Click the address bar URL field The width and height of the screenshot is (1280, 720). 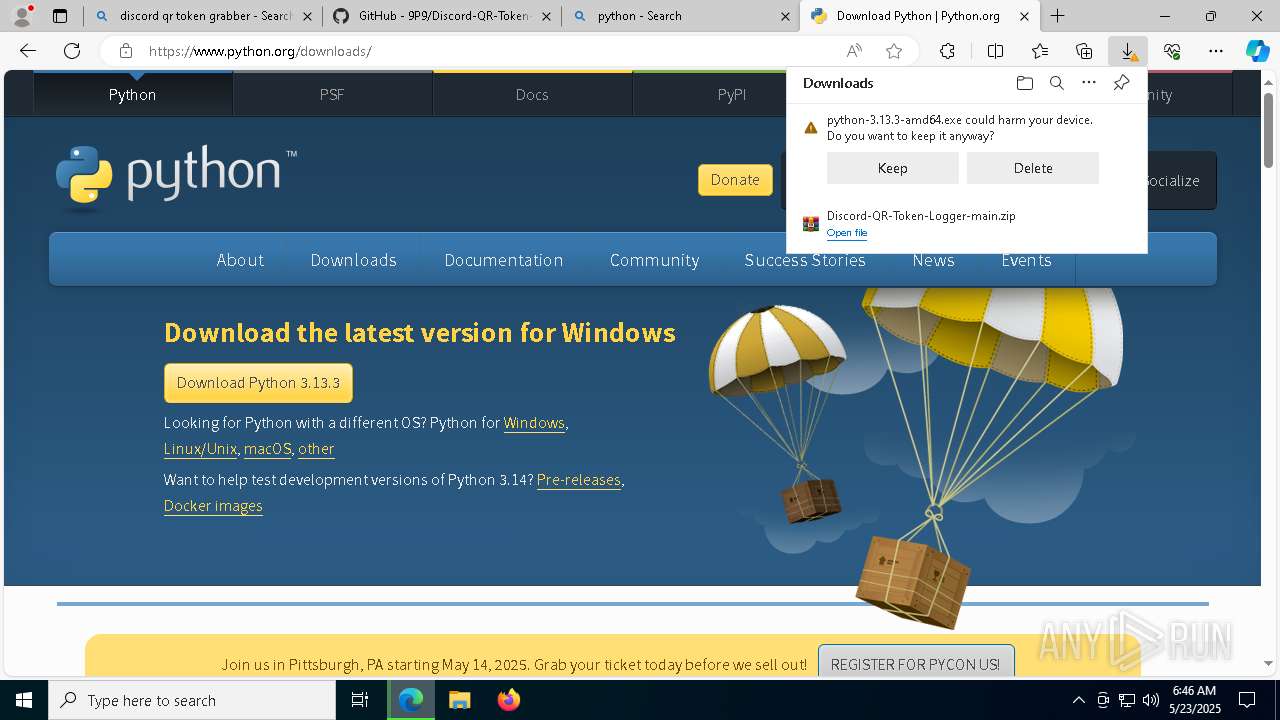480,51
